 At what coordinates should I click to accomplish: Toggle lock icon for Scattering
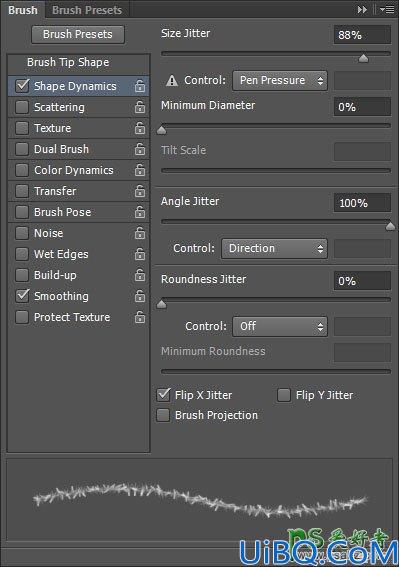tap(140, 107)
